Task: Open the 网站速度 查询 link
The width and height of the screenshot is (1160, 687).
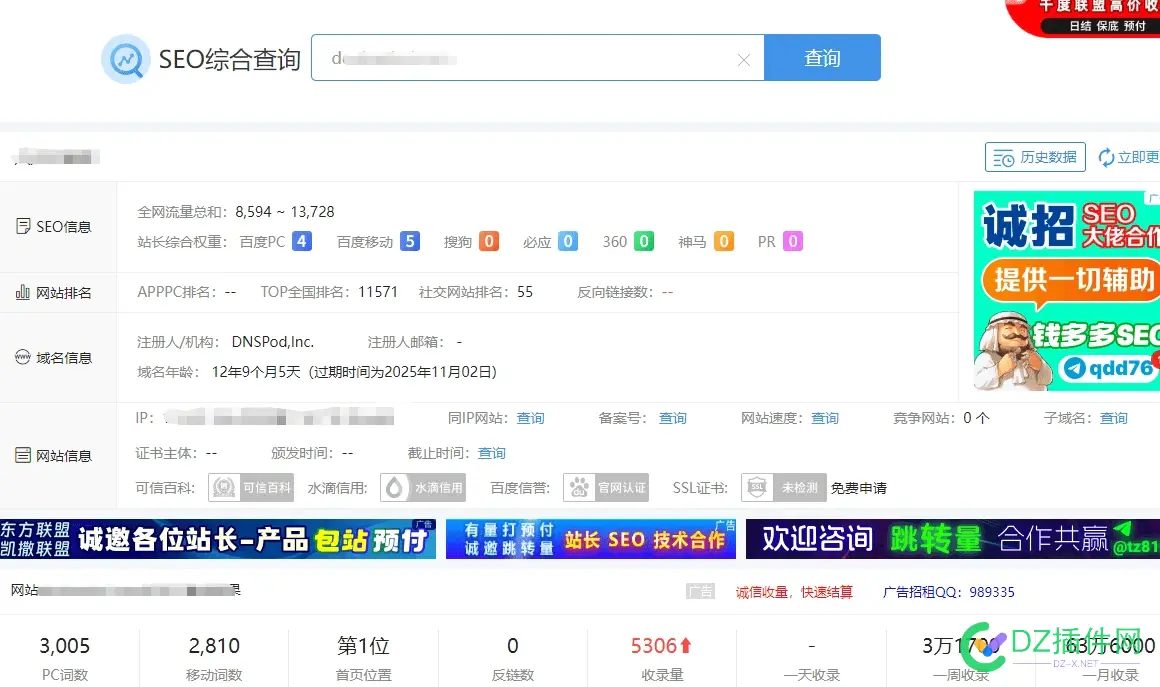Action: click(x=825, y=418)
